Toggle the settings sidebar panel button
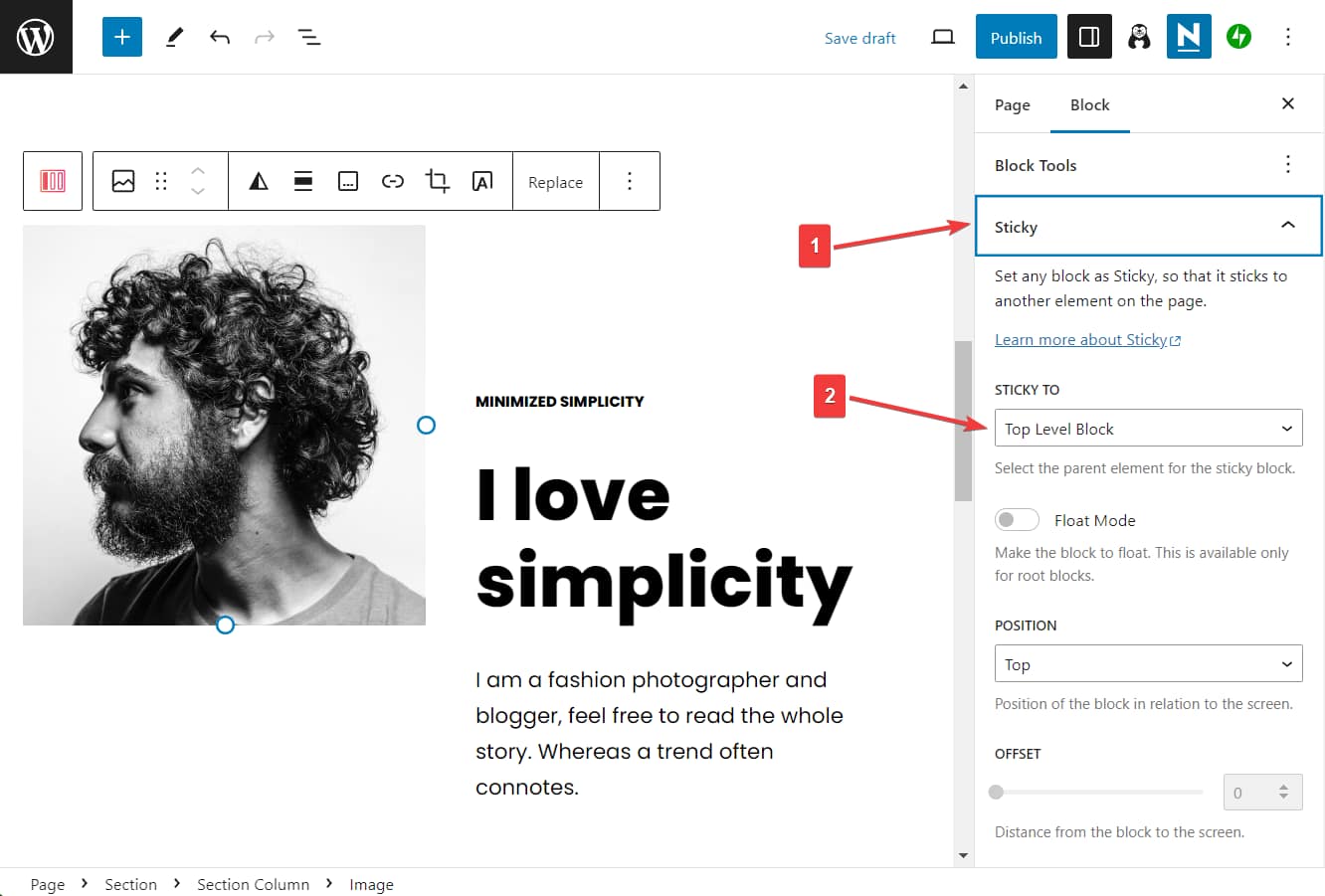 [1089, 37]
